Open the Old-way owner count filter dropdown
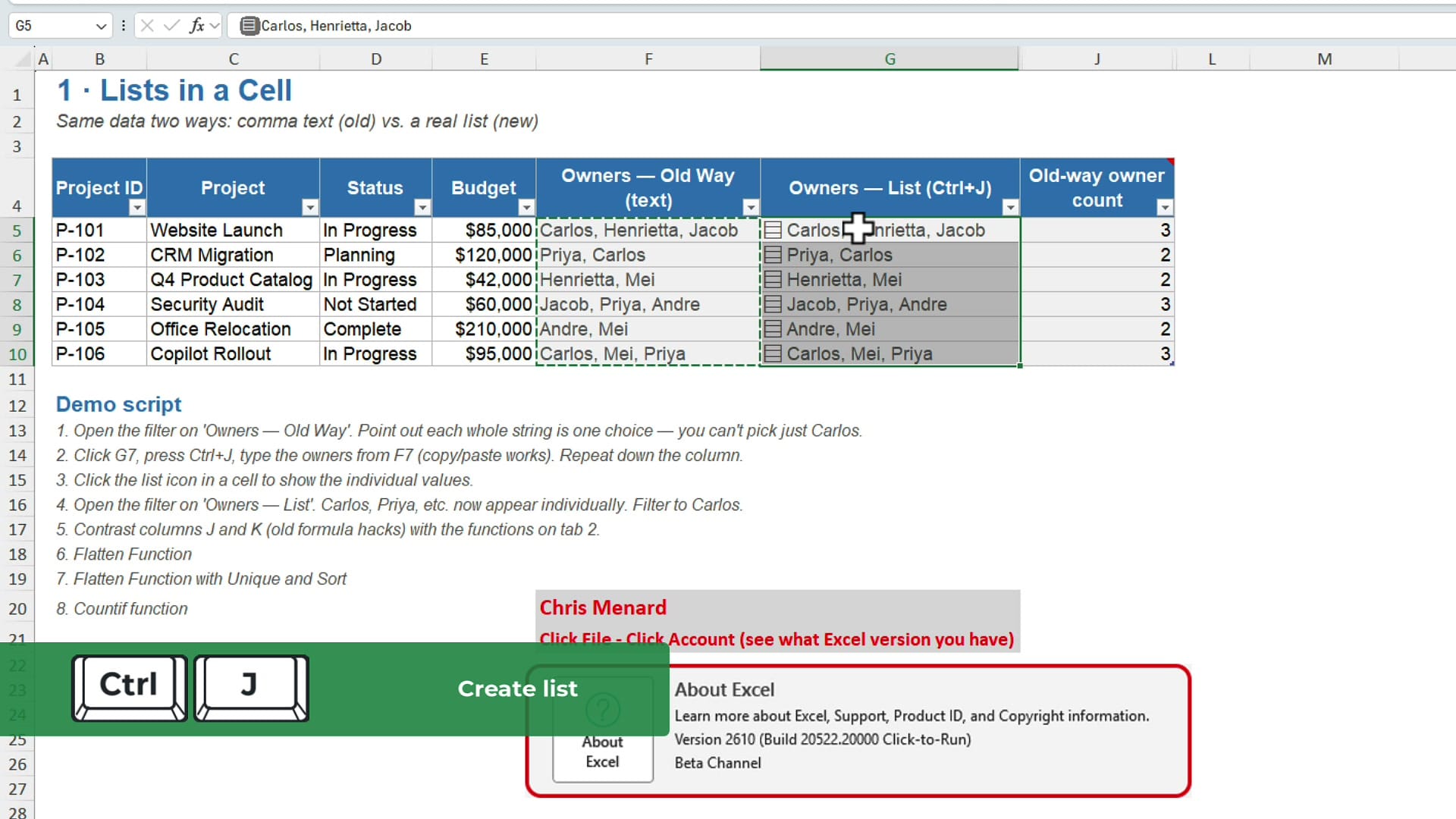This screenshot has height=819, width=1456. pyautogui.click(x=1165, y=207)
